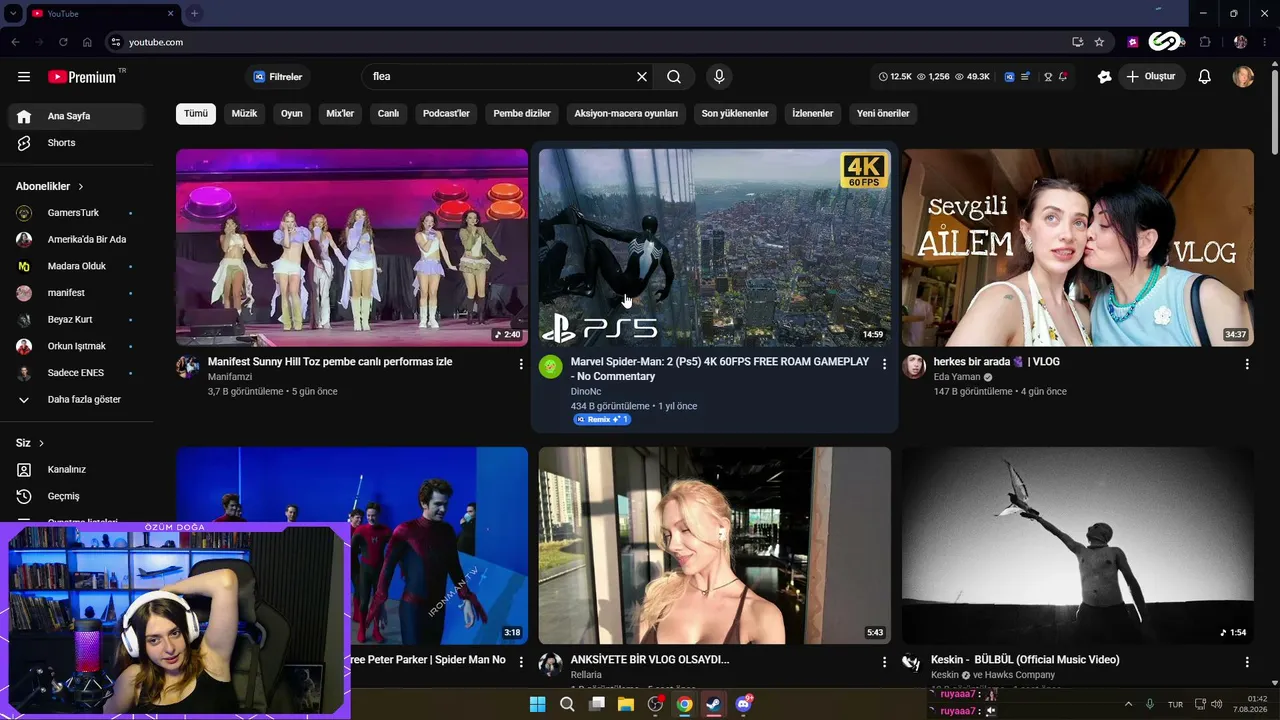
Task: Click the vidIQ Filtreler button
Action: [277, 77]
